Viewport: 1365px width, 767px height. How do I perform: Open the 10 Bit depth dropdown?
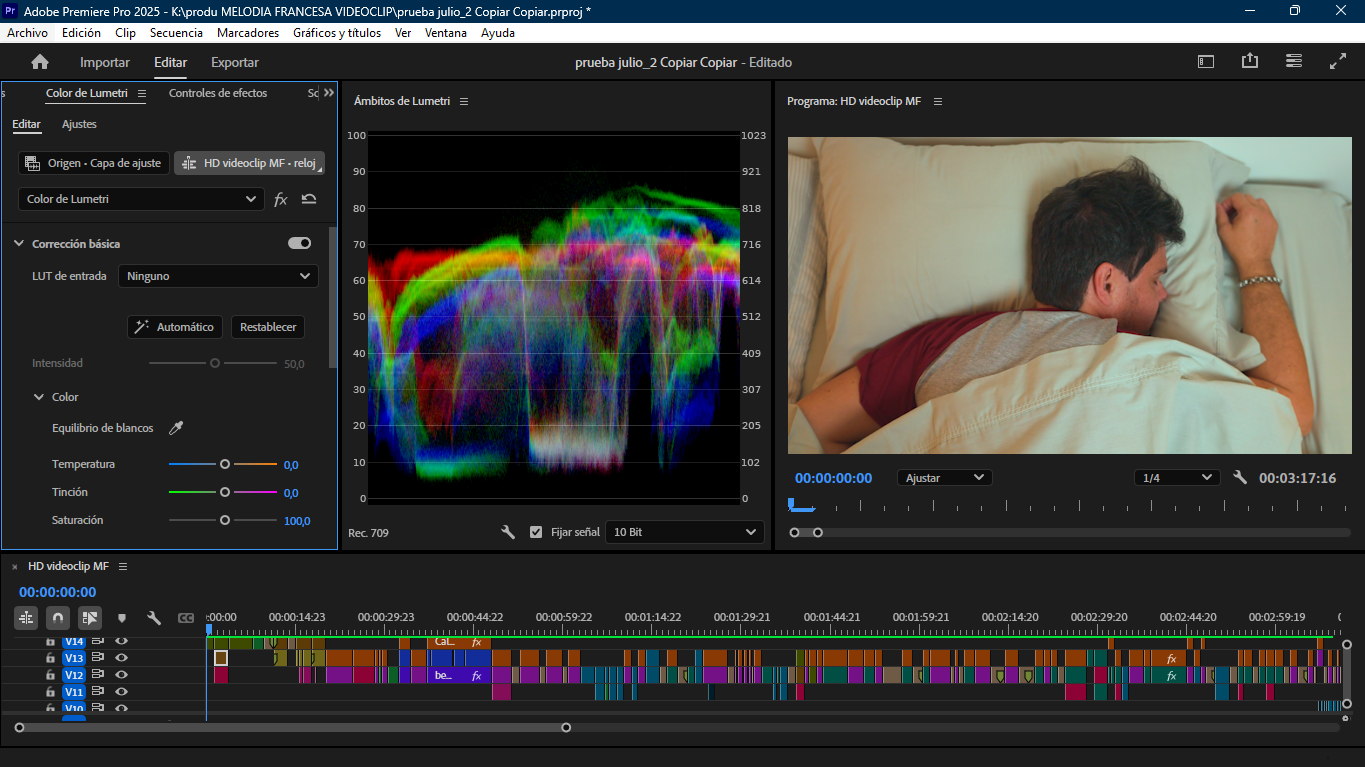(x=684, y=532)
